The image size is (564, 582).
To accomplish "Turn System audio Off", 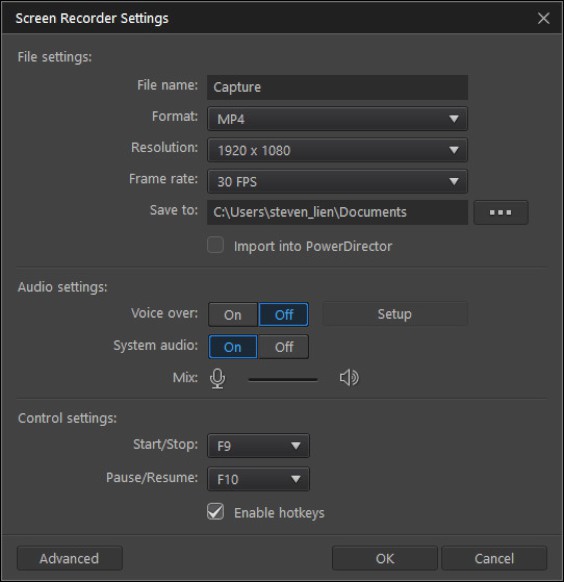I will pos(283,347).
